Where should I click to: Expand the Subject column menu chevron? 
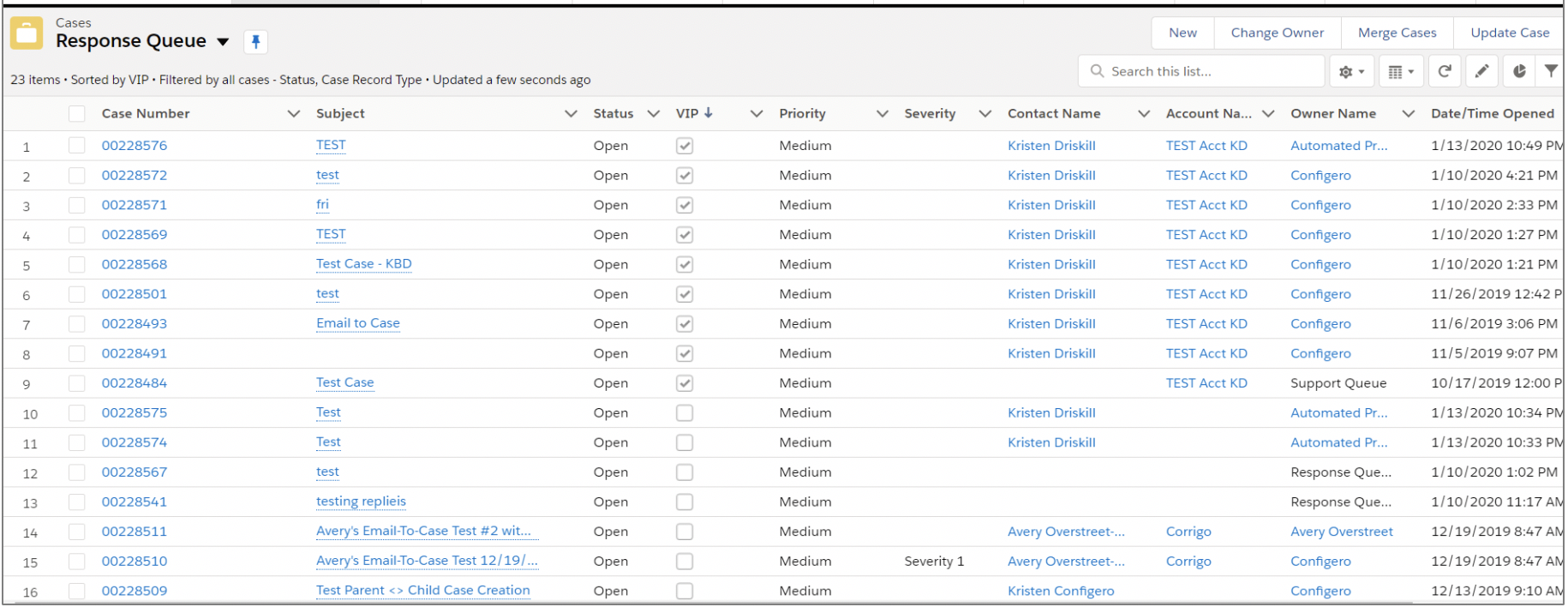(571, 113)
